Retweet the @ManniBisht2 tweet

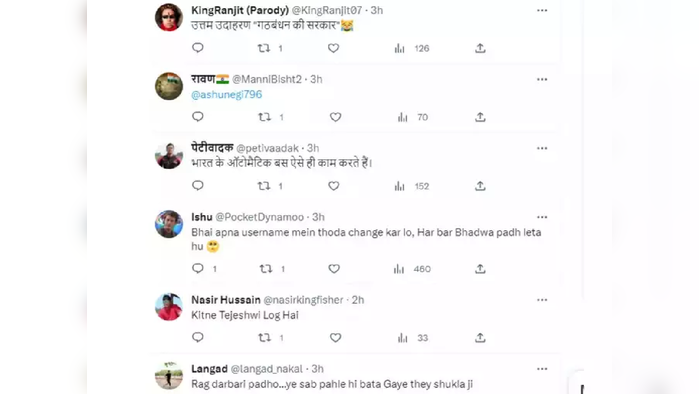264,117
